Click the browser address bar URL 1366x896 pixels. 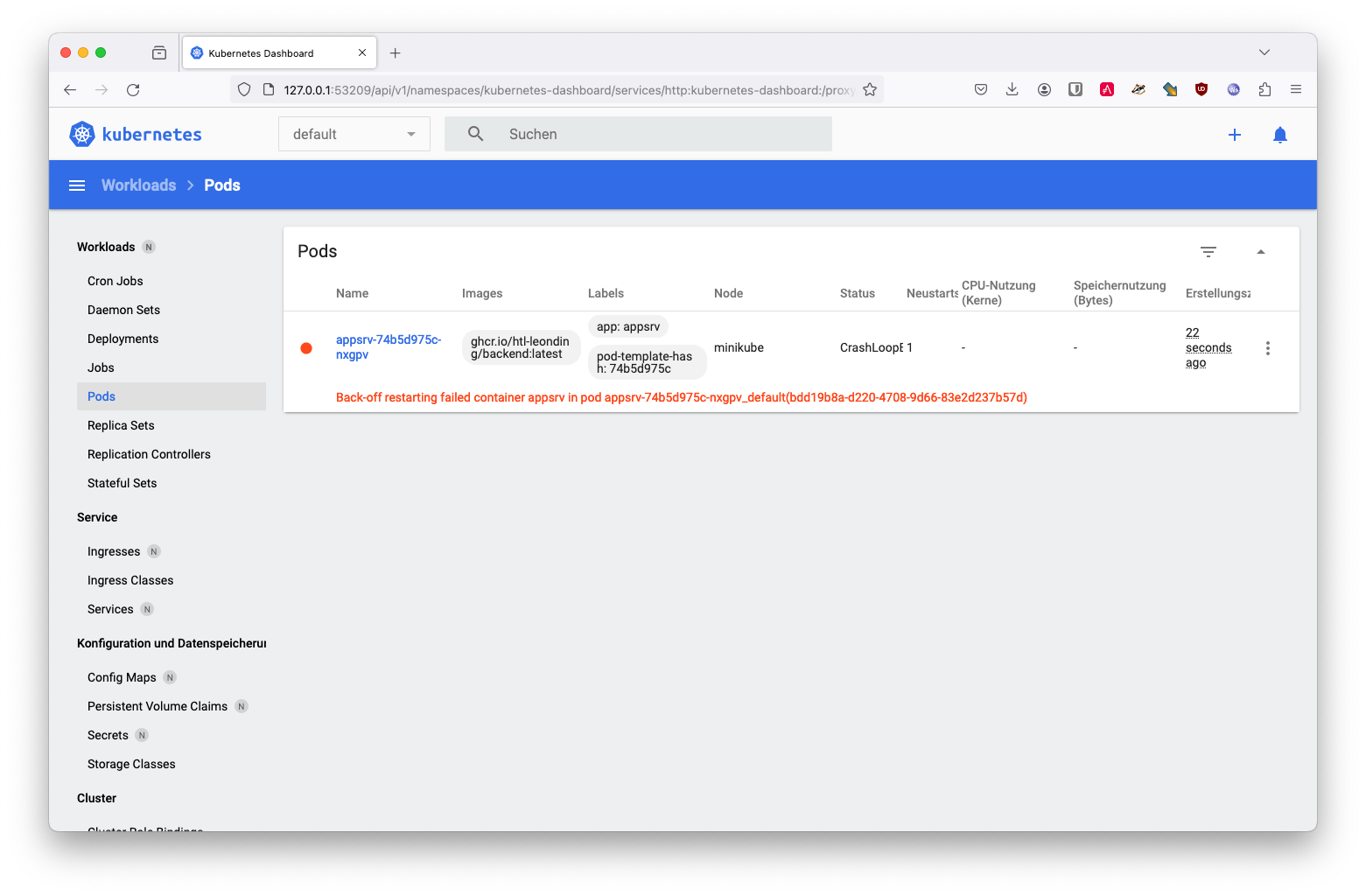click(x=569, y=90)
